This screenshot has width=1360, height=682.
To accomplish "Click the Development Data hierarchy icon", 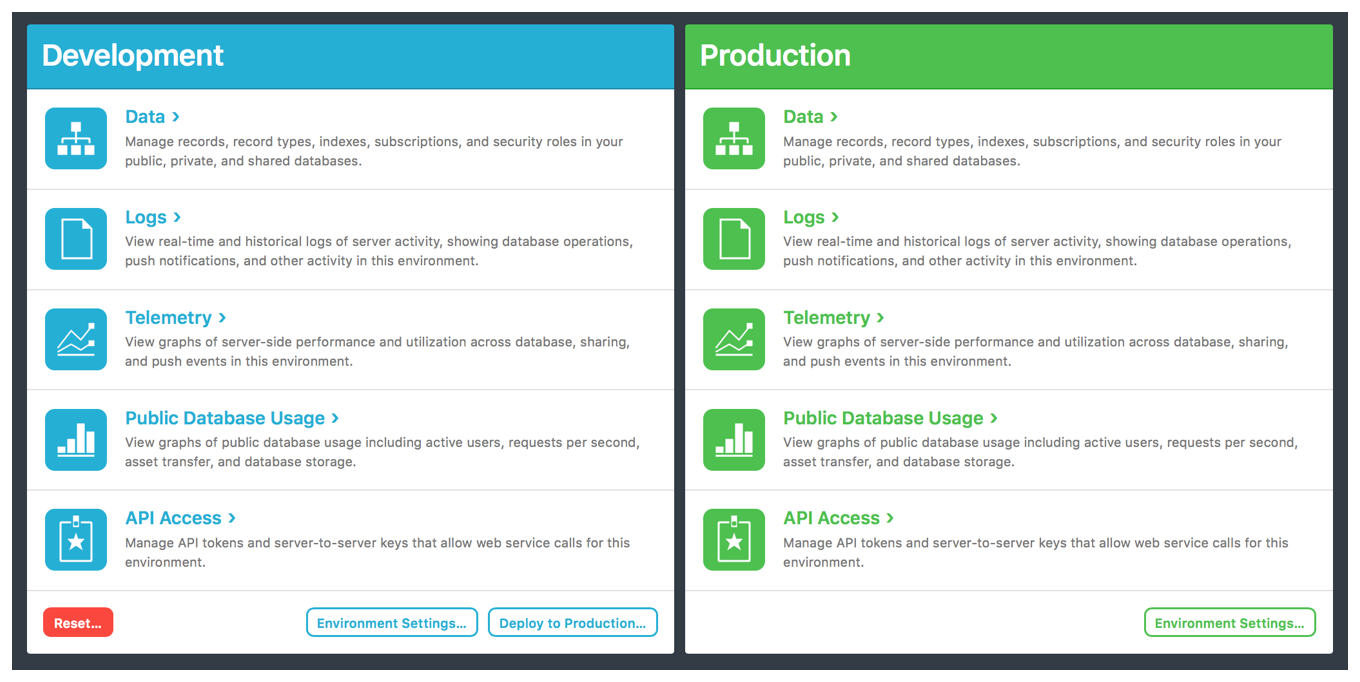I will point(76,139).
